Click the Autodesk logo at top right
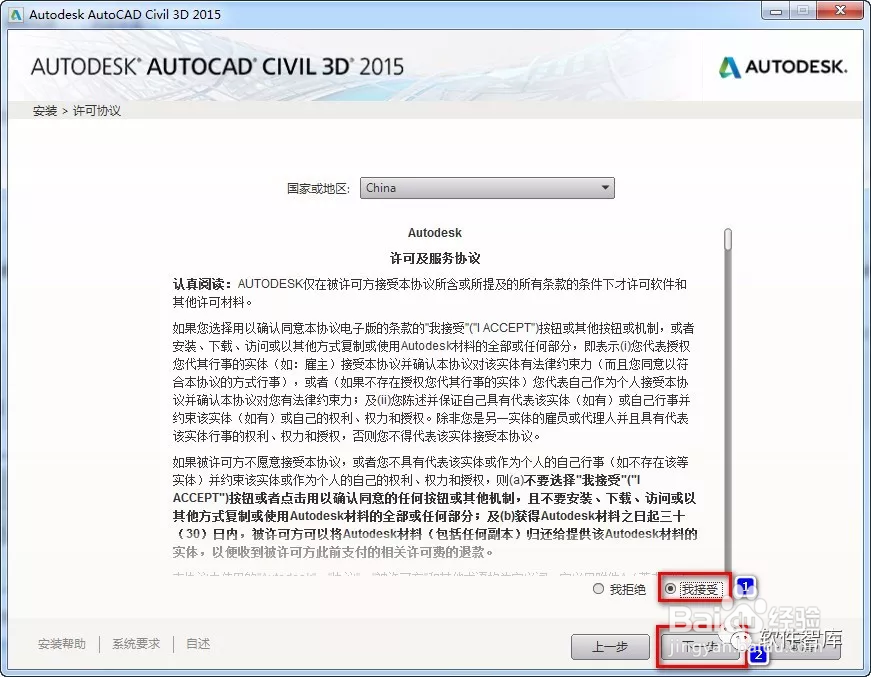The width and height of the screenshot is (871, 677). tap(783, 67)
